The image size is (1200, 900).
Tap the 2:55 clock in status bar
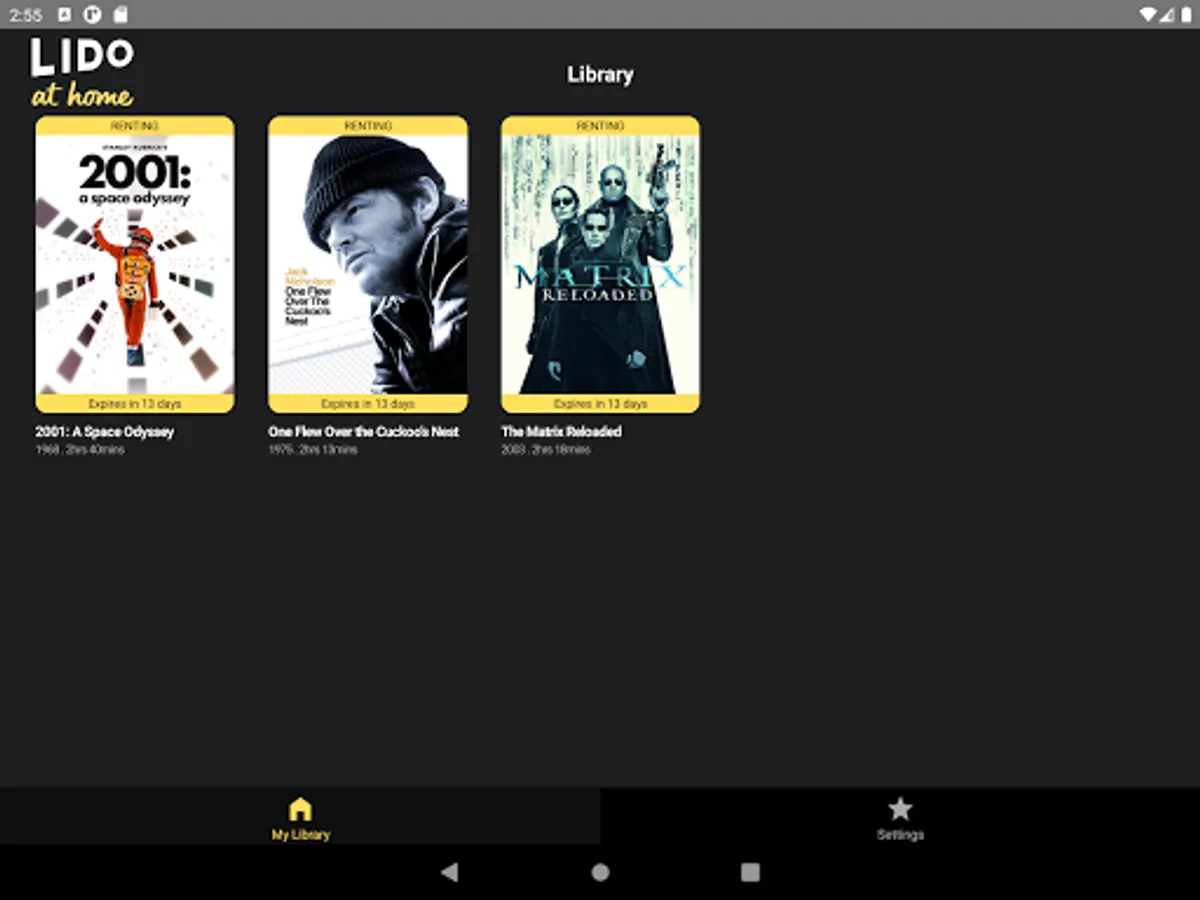pos(26,15)
